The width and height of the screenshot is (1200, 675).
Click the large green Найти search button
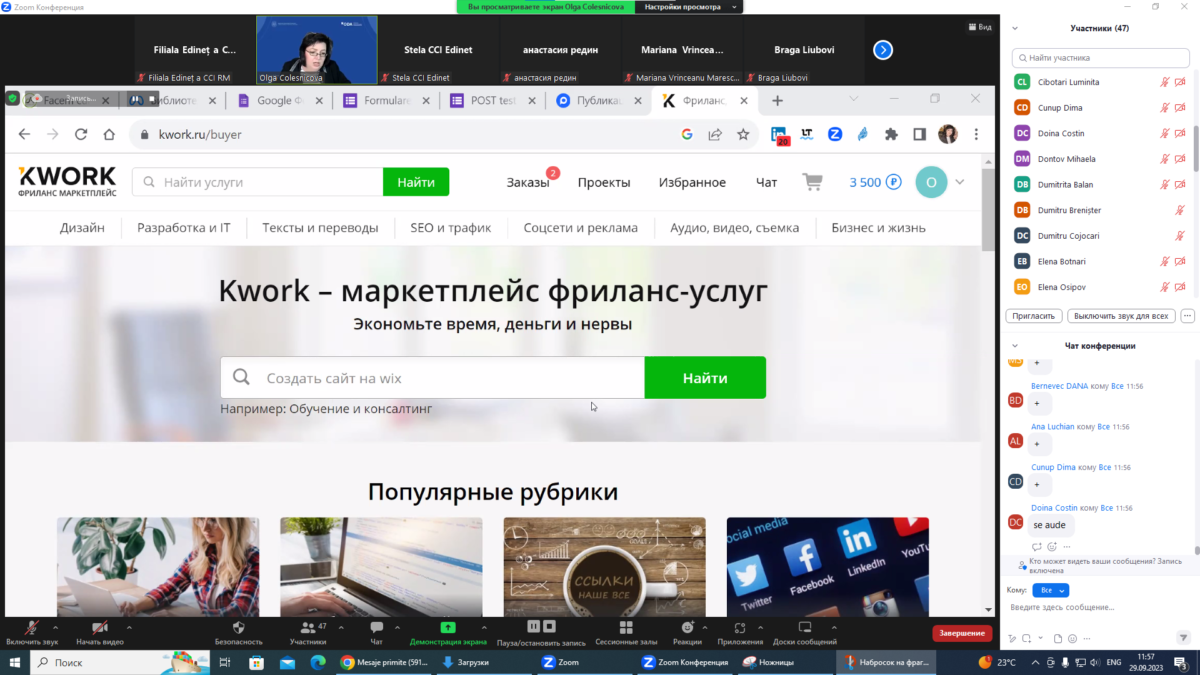click(705, 378)
